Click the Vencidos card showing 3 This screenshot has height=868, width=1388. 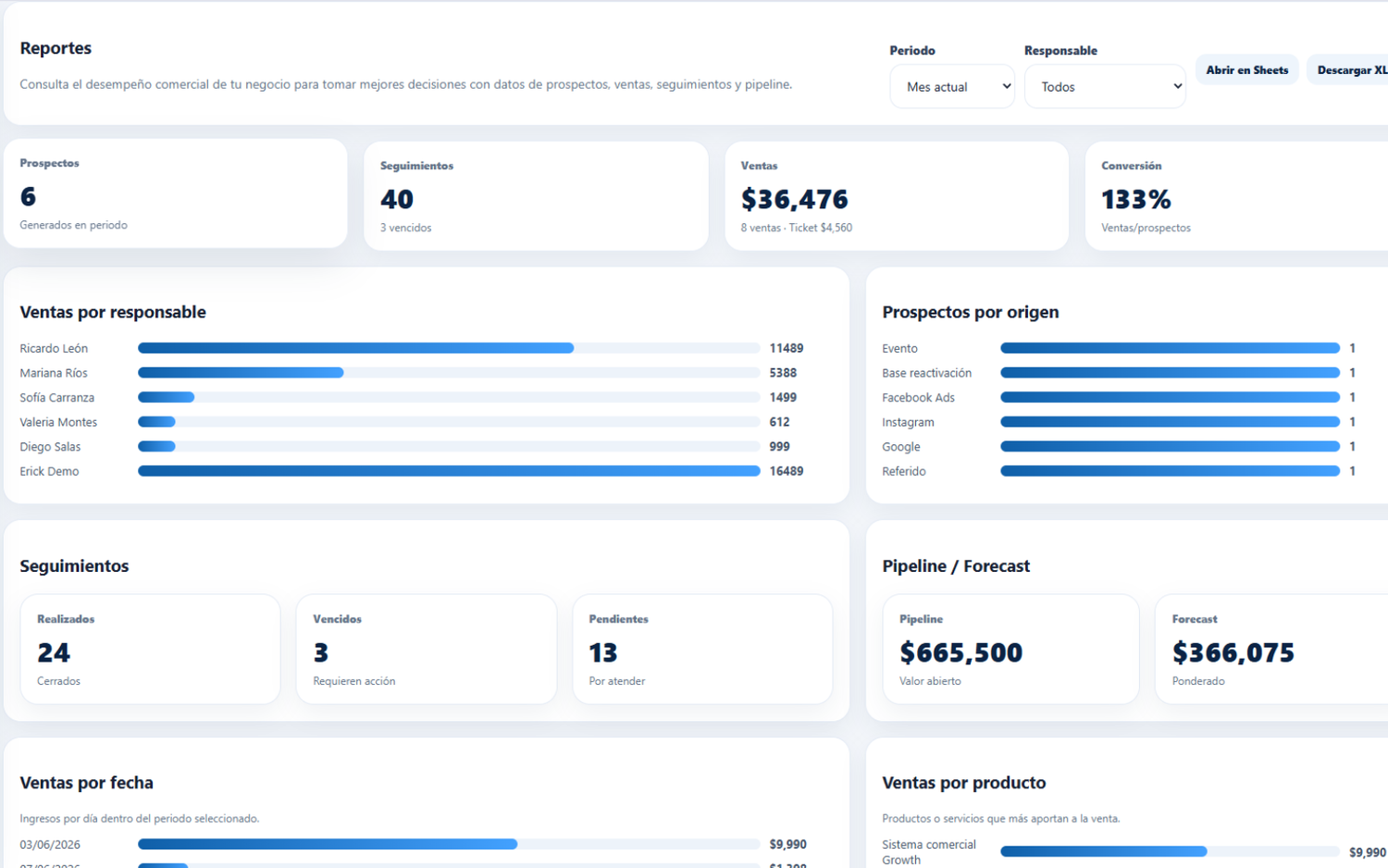pyautogui.click(x=427, y=649)
